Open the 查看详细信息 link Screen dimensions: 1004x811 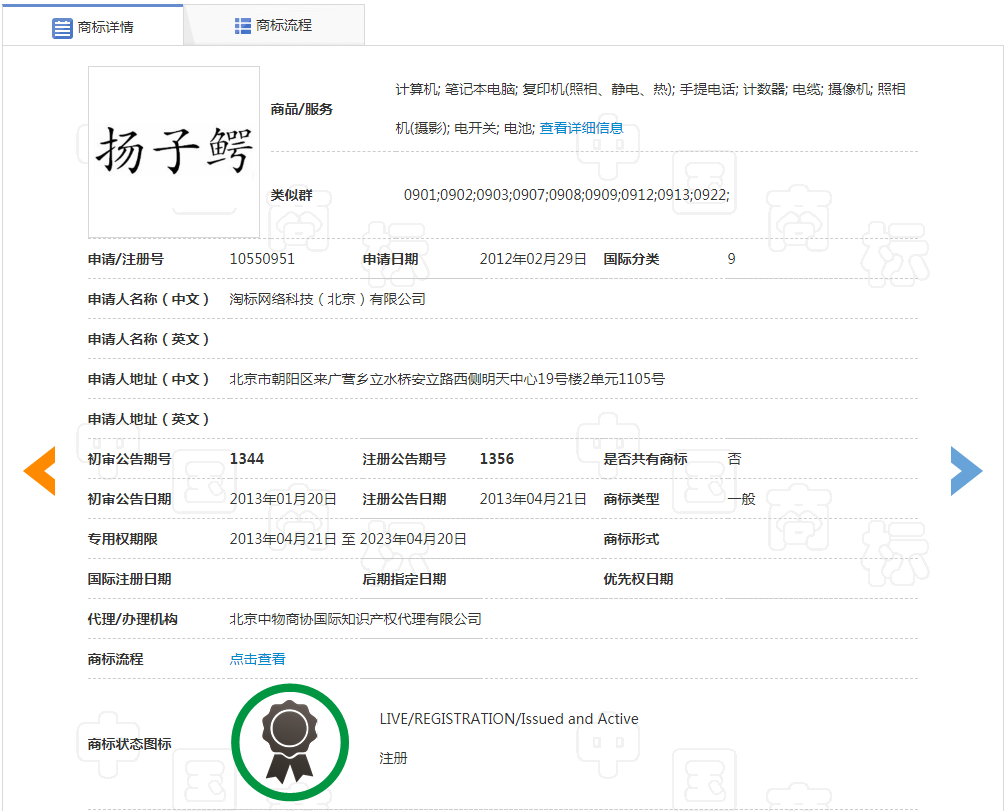tap(581, 128)
